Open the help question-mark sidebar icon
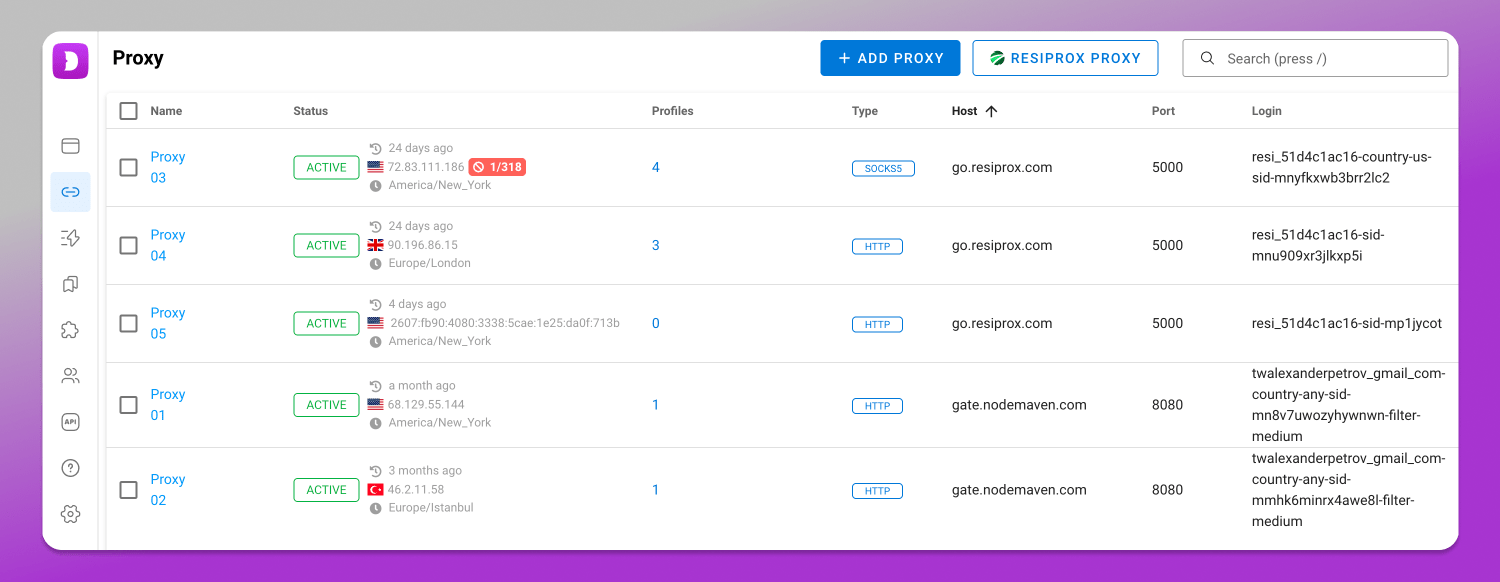The height and width of the screenshot is (582, 1500). (70, 468)
